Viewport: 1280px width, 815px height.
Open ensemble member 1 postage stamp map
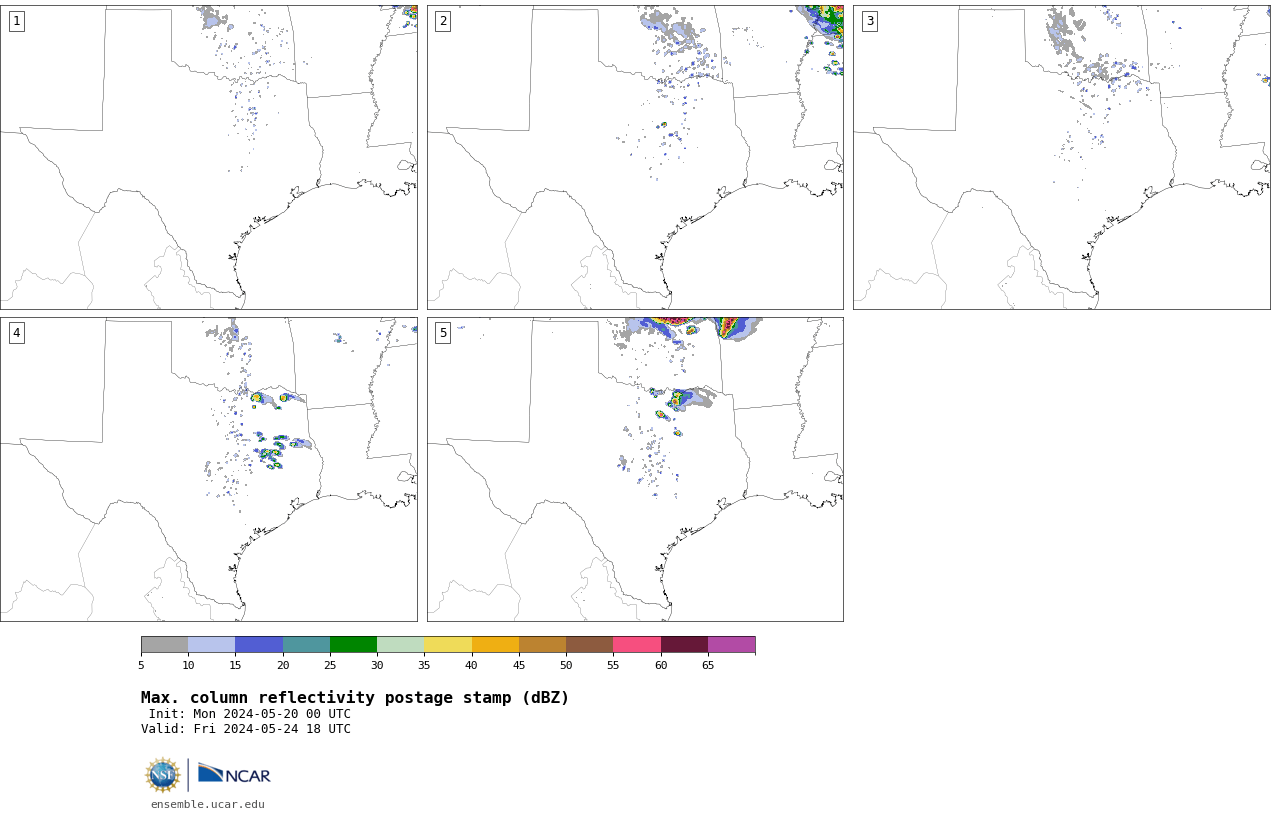208,157
